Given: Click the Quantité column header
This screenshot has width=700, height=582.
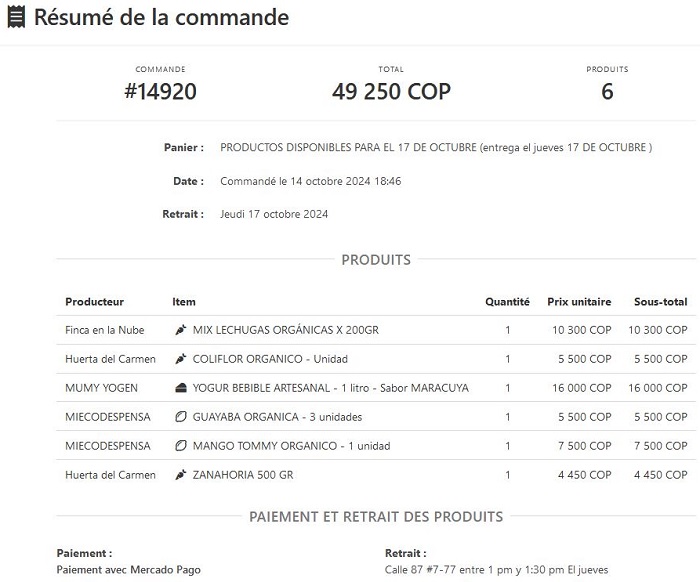Looking at the screenshot, I should click(507, 302).
